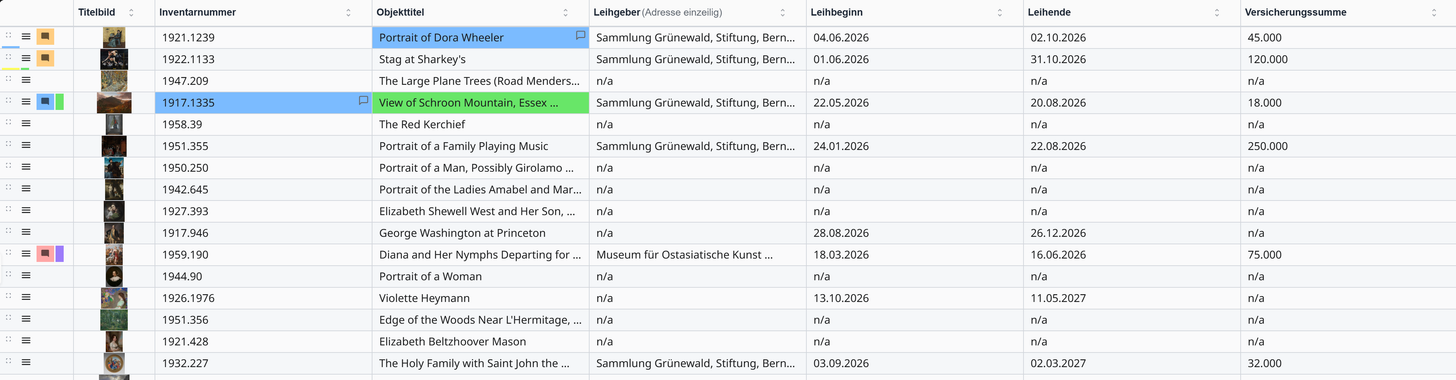Select 'Portrait of Dora Wheeler' title cell
Viewport: 1456px width, 380px height.
(x=481, y=37)
